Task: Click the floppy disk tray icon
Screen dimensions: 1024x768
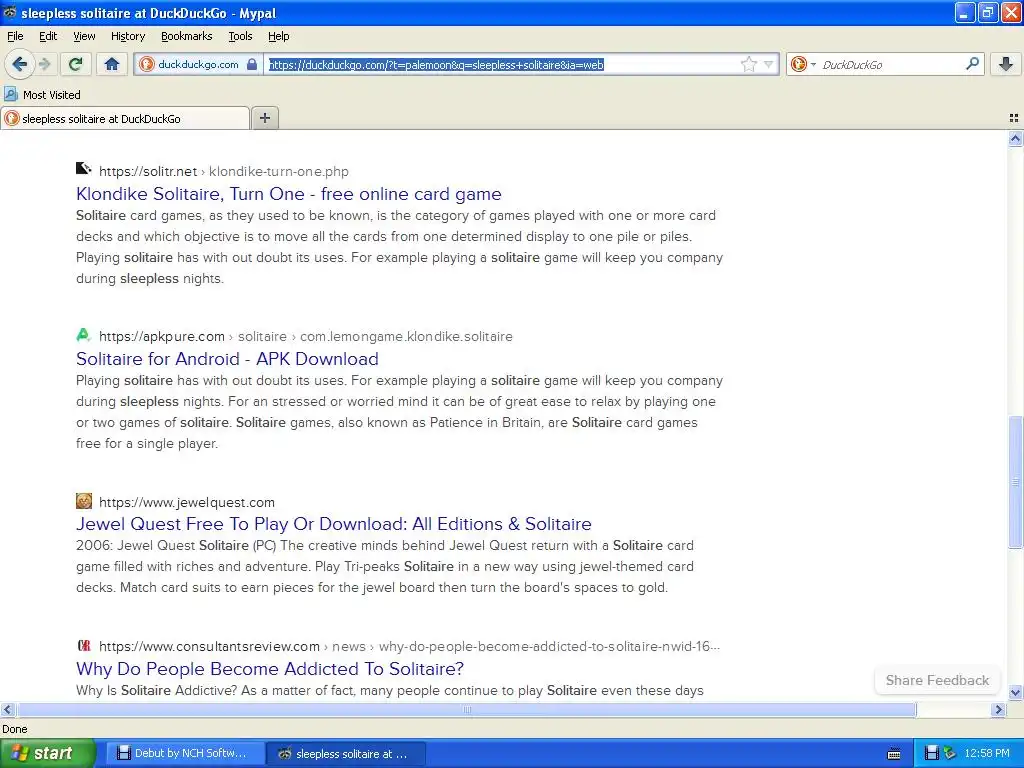Action: (931, 754)
